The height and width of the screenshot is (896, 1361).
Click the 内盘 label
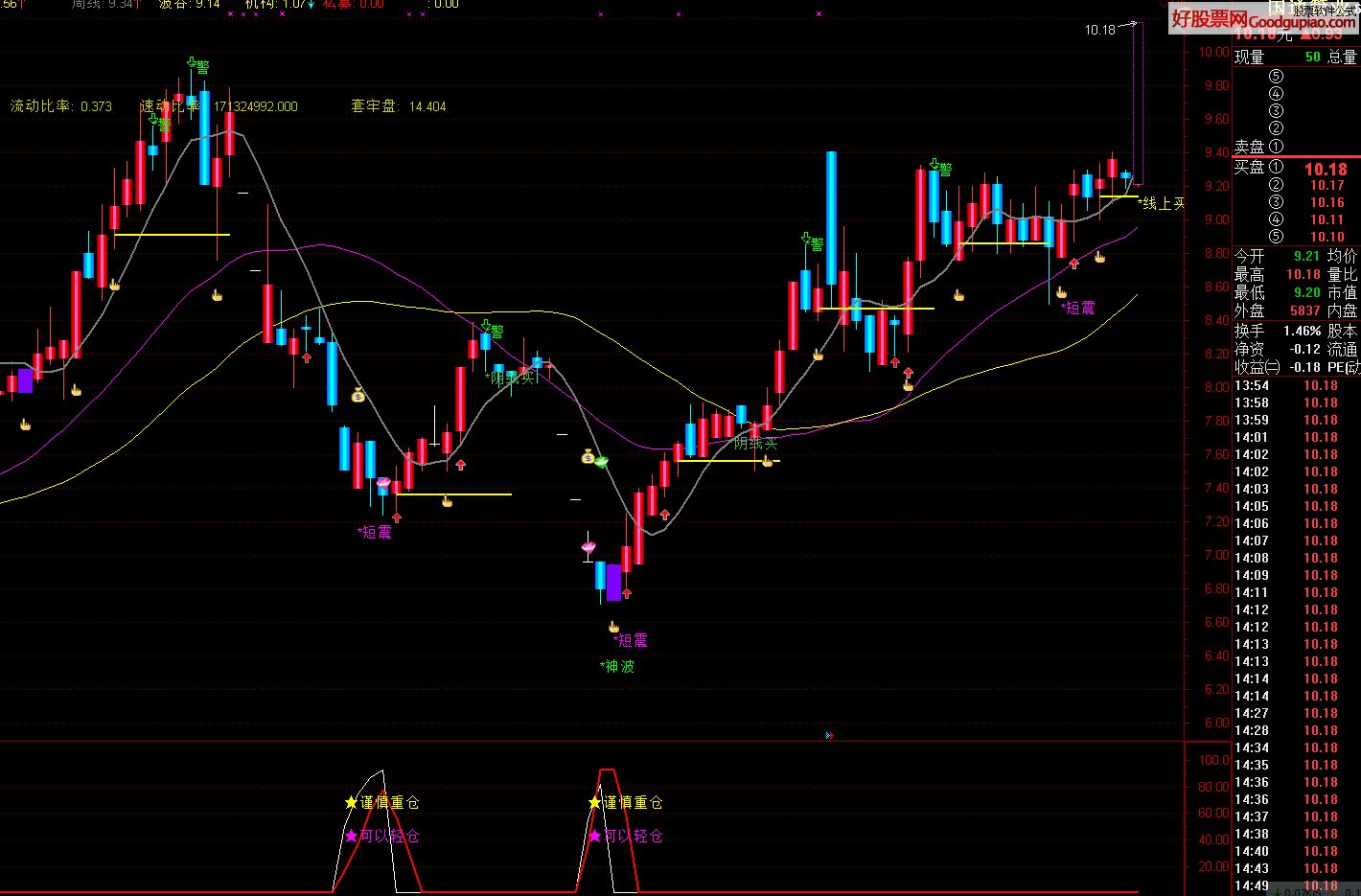point(1343,310)
